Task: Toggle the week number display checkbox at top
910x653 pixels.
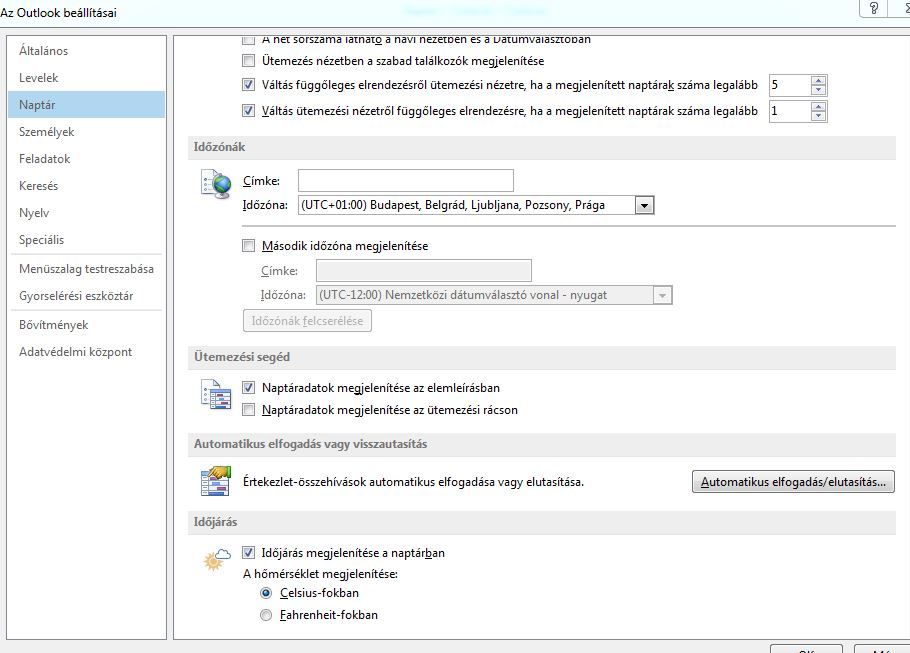Action: [248, 40]
